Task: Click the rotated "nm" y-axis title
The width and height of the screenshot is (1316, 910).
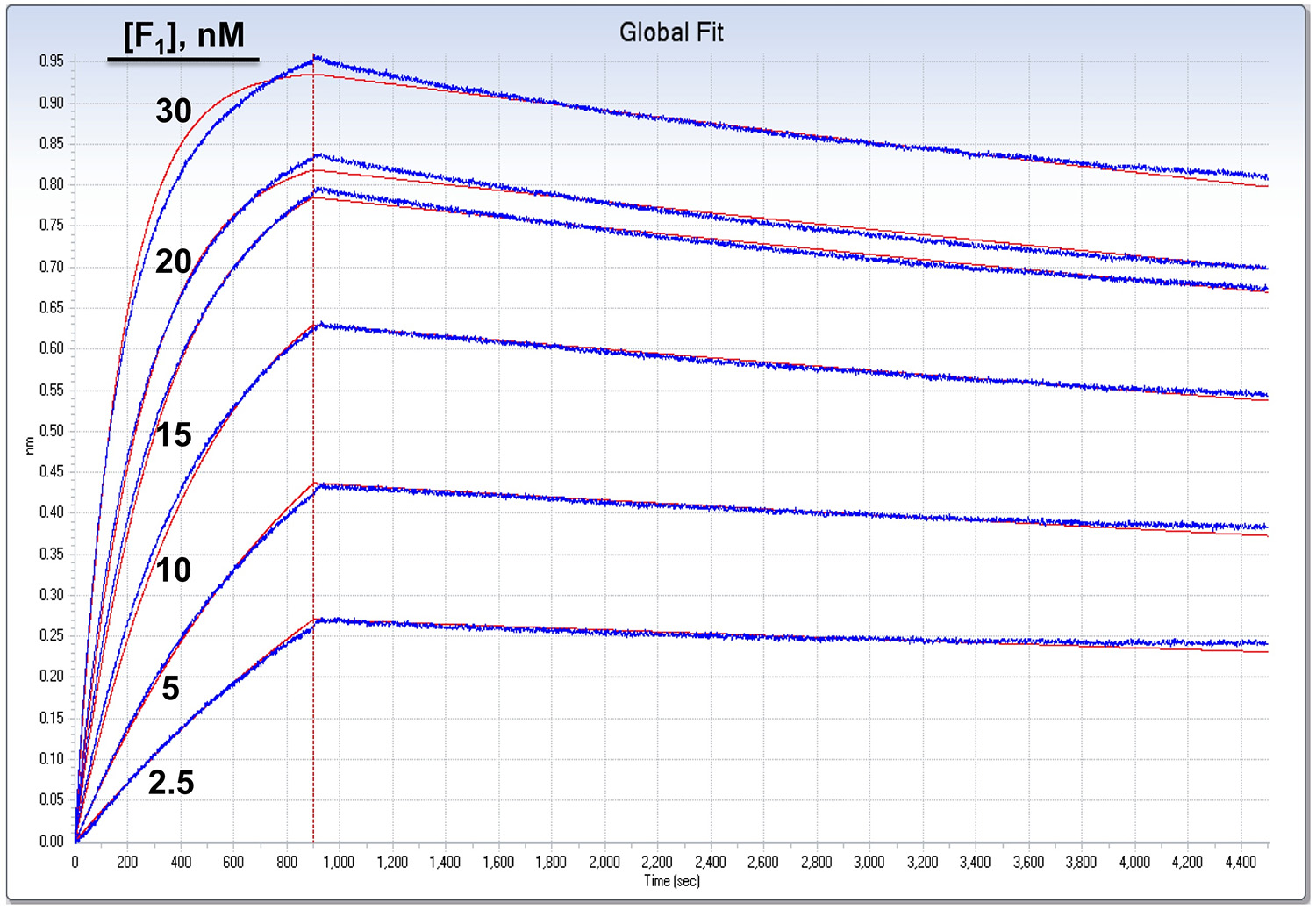Action: coord(29,446)
